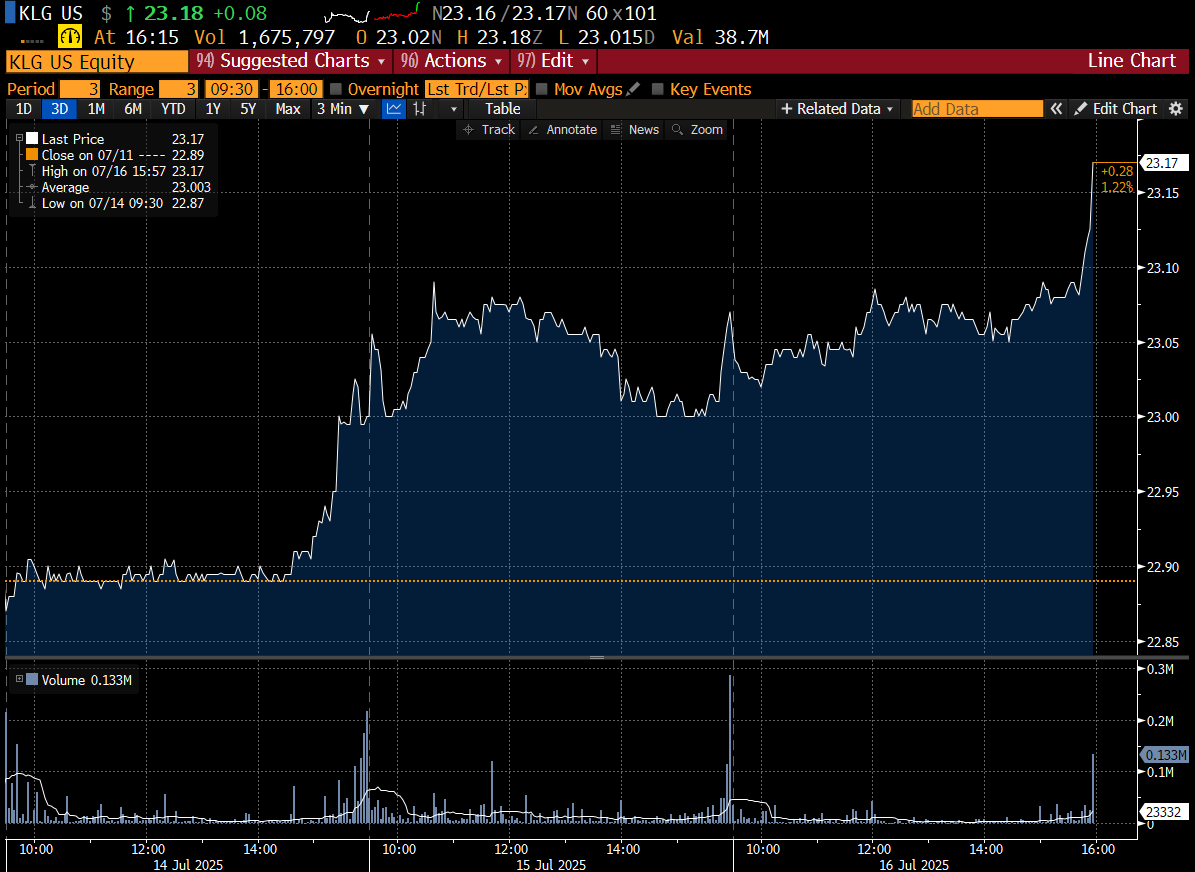This screenshot has height=872, width=1195.
Task: Open the 3 Min interval dropdown
Action: (x=343, y=109)
